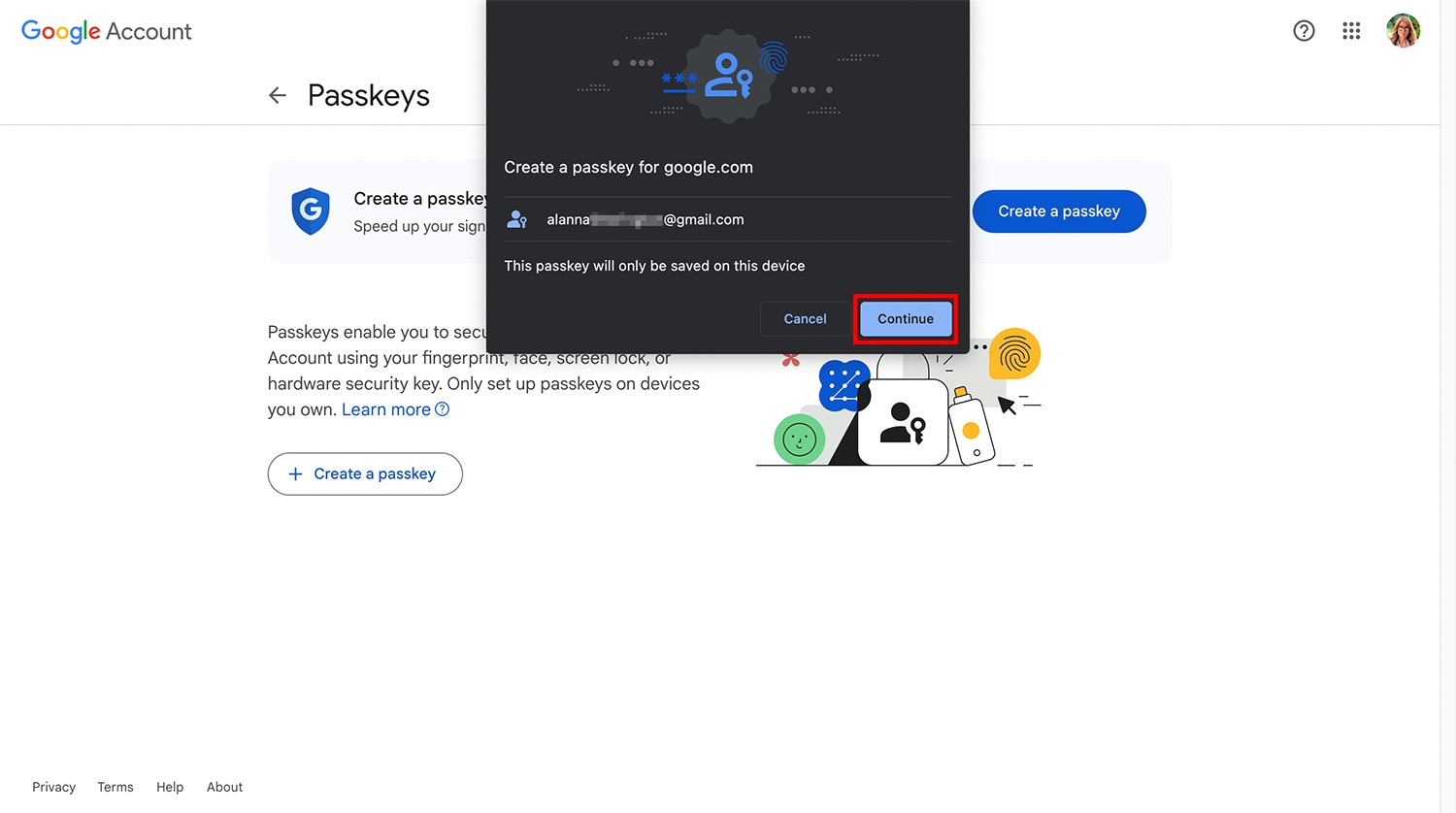Open the Help question mark icon
1456x813 pixels.
click(x=1304, y=31)
